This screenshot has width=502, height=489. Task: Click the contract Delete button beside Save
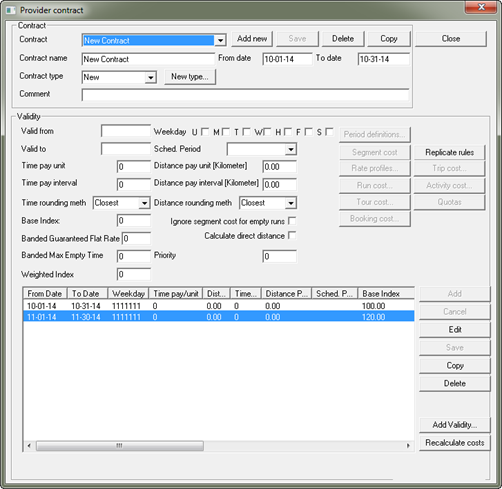click(343, 39)
